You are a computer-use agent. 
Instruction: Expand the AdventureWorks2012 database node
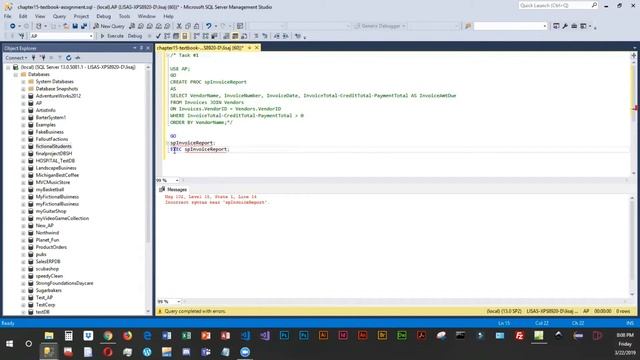pyautogui.click(x=23, y=96)
